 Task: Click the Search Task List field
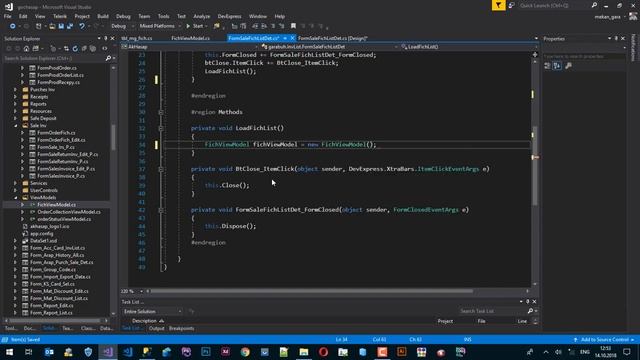tap(492, 311)
